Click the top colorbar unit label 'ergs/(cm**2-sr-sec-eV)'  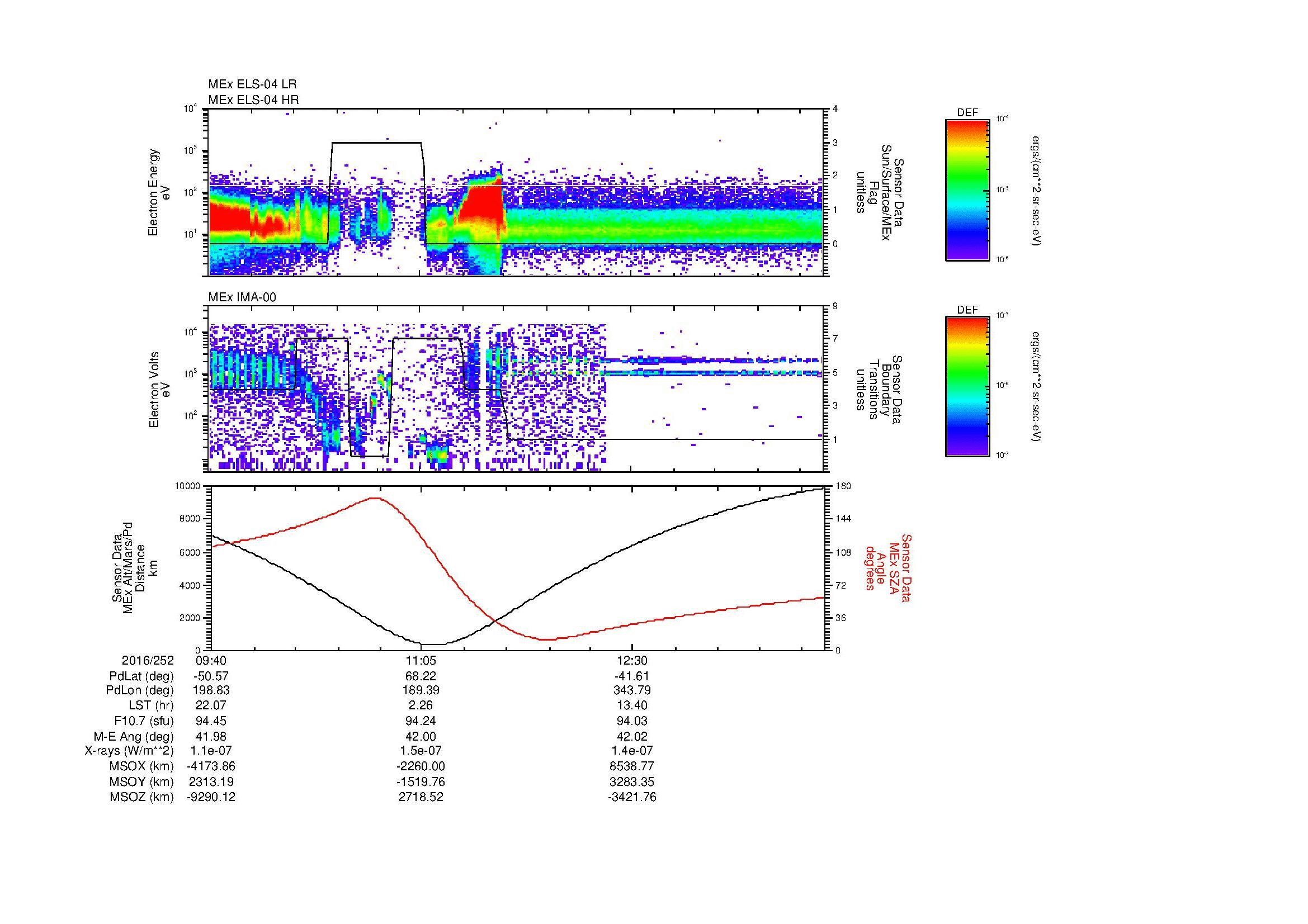point(1036,191)
